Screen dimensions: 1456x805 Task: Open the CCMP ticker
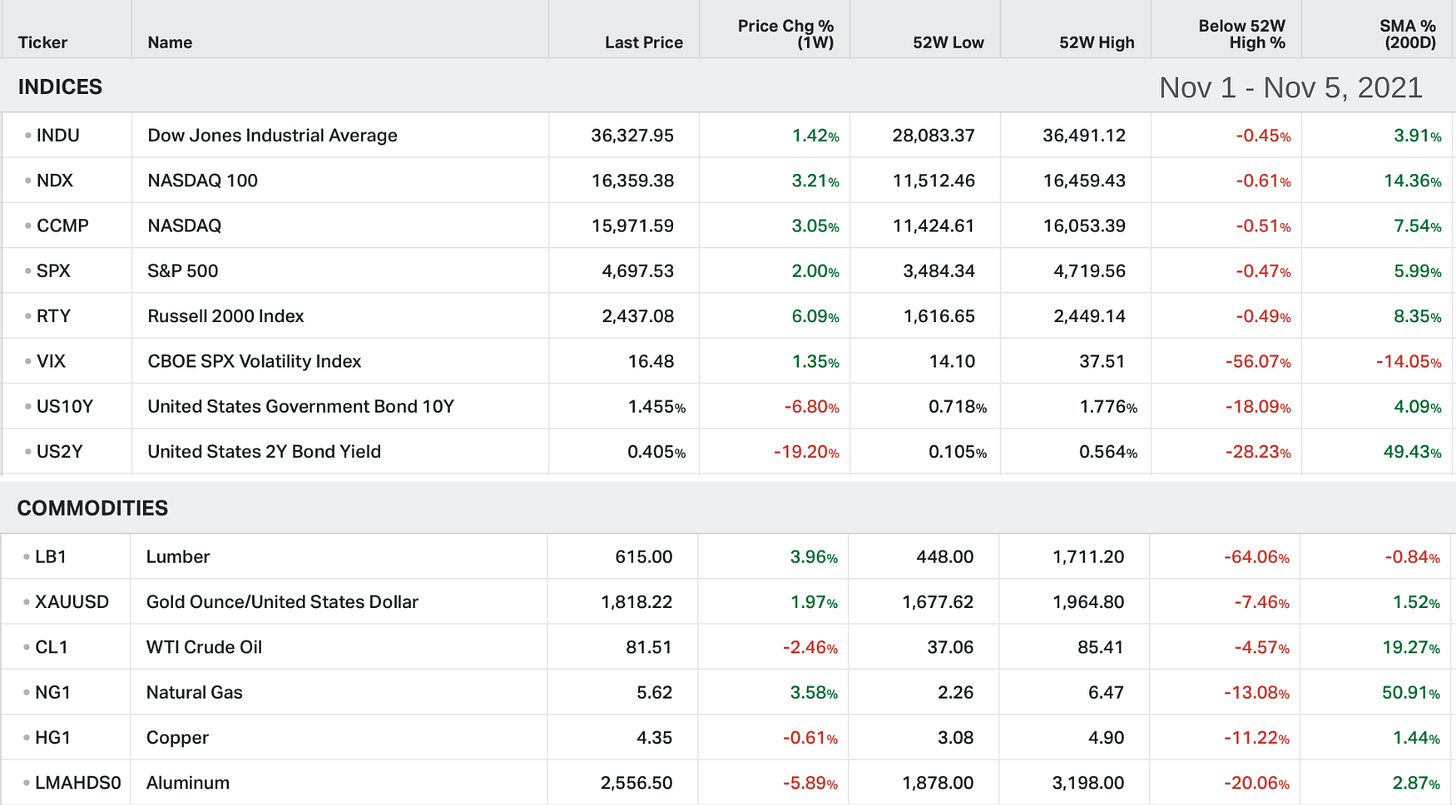point(62,225)
